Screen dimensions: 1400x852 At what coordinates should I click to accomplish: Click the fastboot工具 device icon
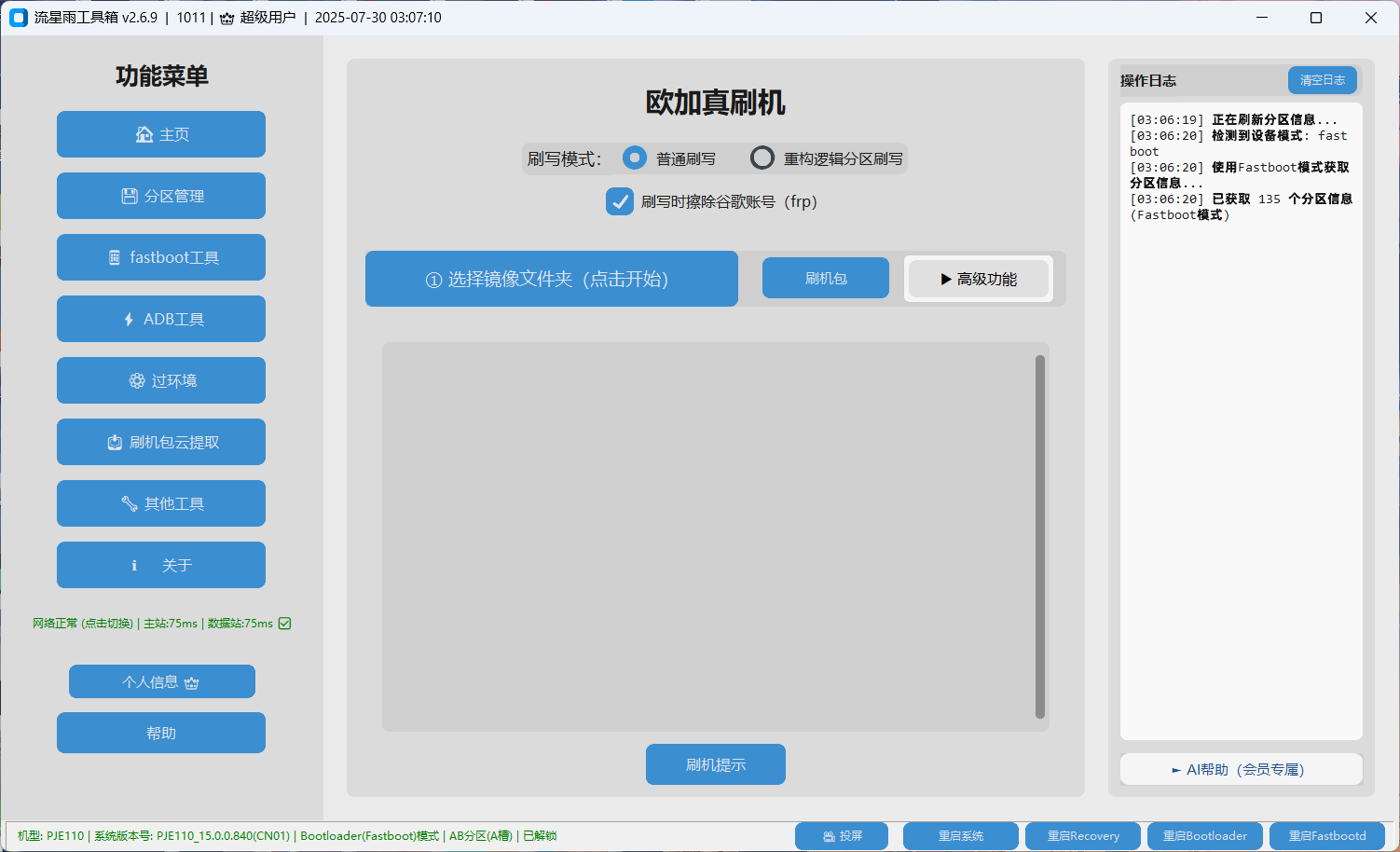pos(115,257)
